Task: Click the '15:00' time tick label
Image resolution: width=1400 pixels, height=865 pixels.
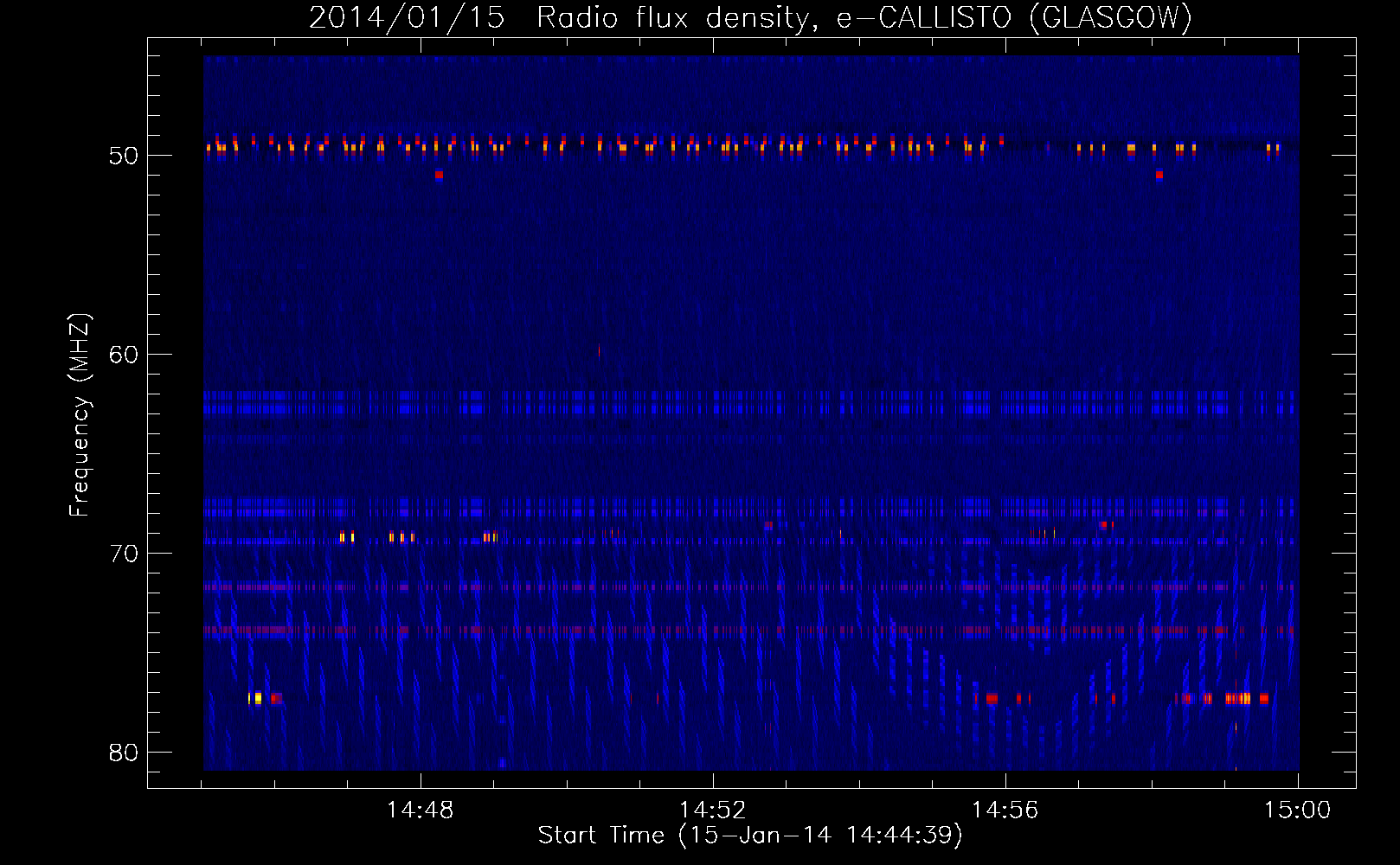Action: 1297,811
